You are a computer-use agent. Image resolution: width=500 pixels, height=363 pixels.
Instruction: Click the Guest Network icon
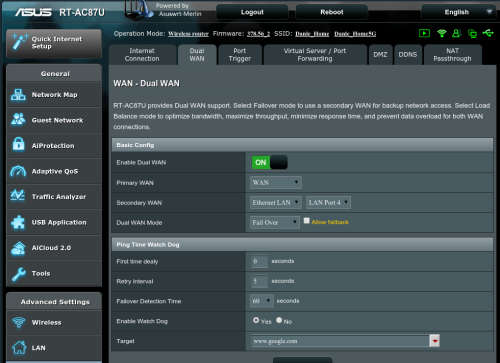tap(18, 120)
